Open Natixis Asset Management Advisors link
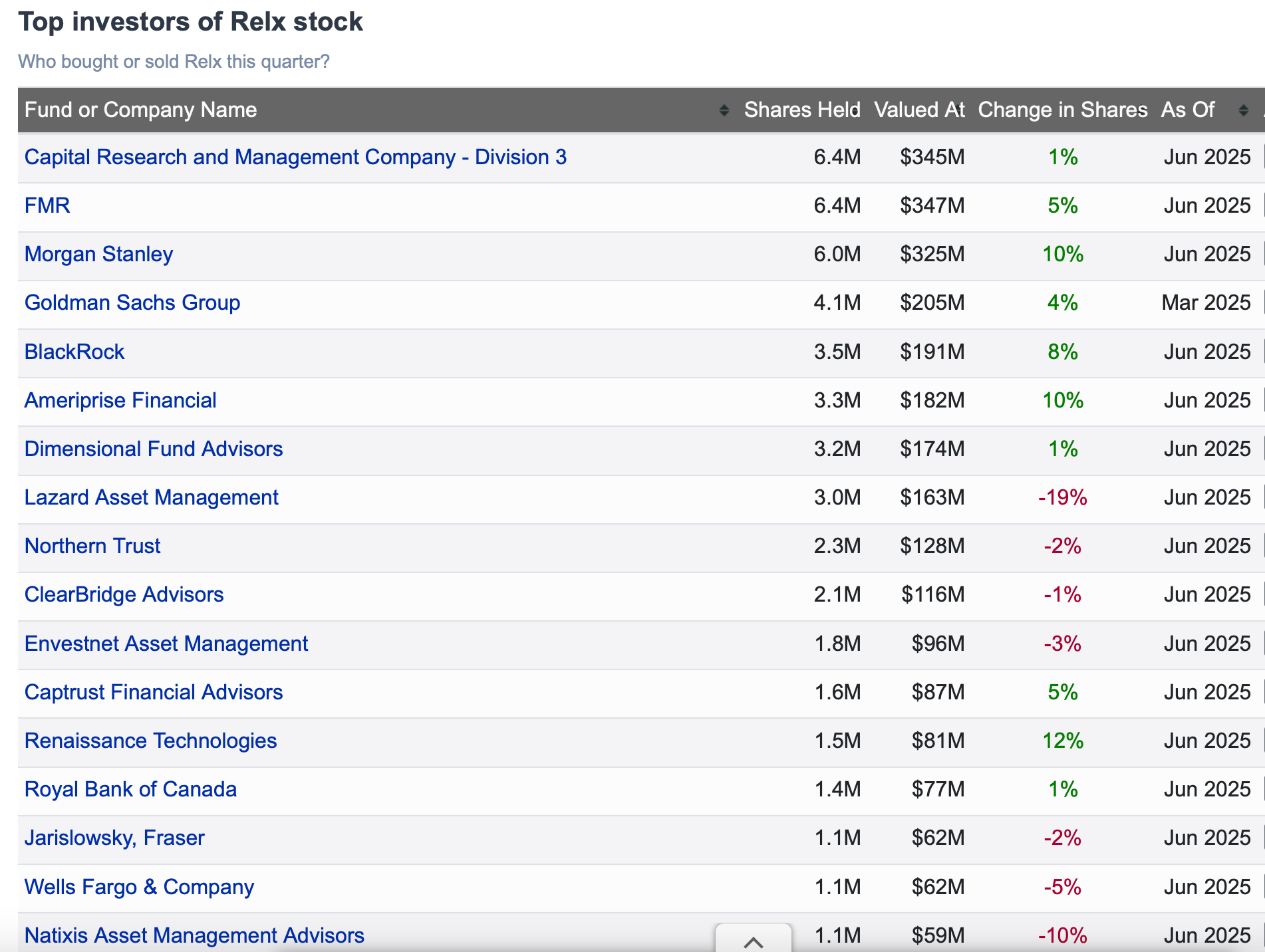This screenshot has height=952, width=1265. (194, 935)
